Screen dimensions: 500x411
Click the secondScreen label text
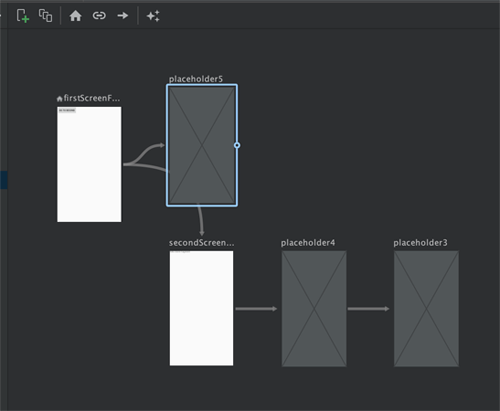[x=201, y=243]
